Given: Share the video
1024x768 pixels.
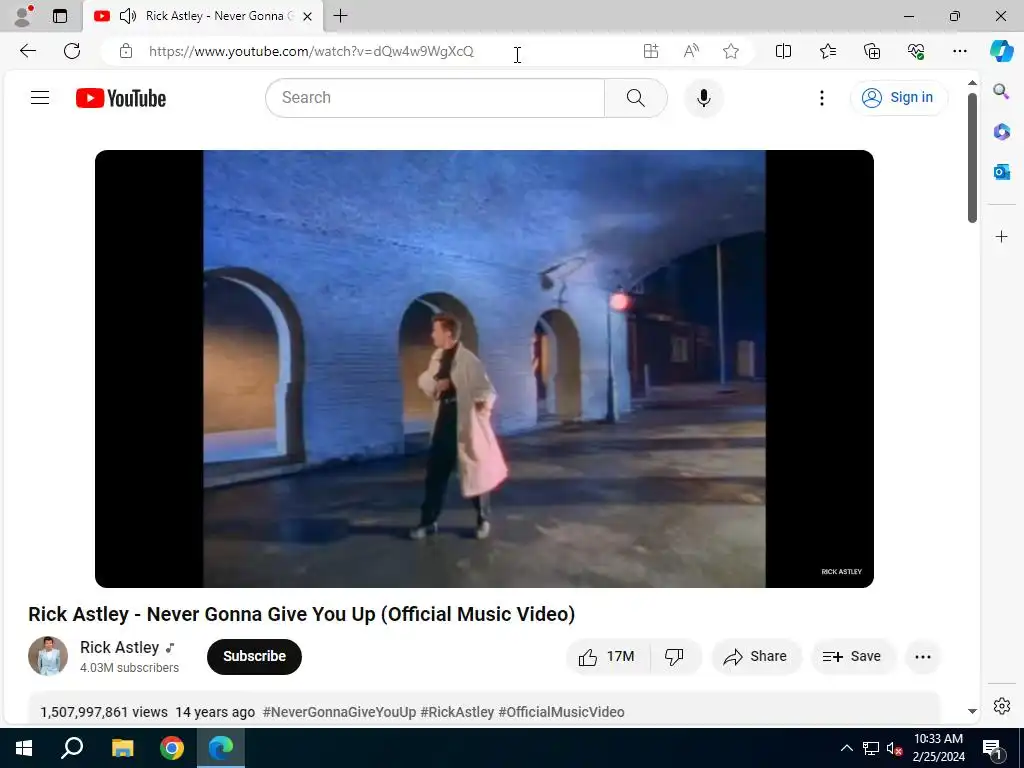Looking at the screenshot, I should coord(755,656).
